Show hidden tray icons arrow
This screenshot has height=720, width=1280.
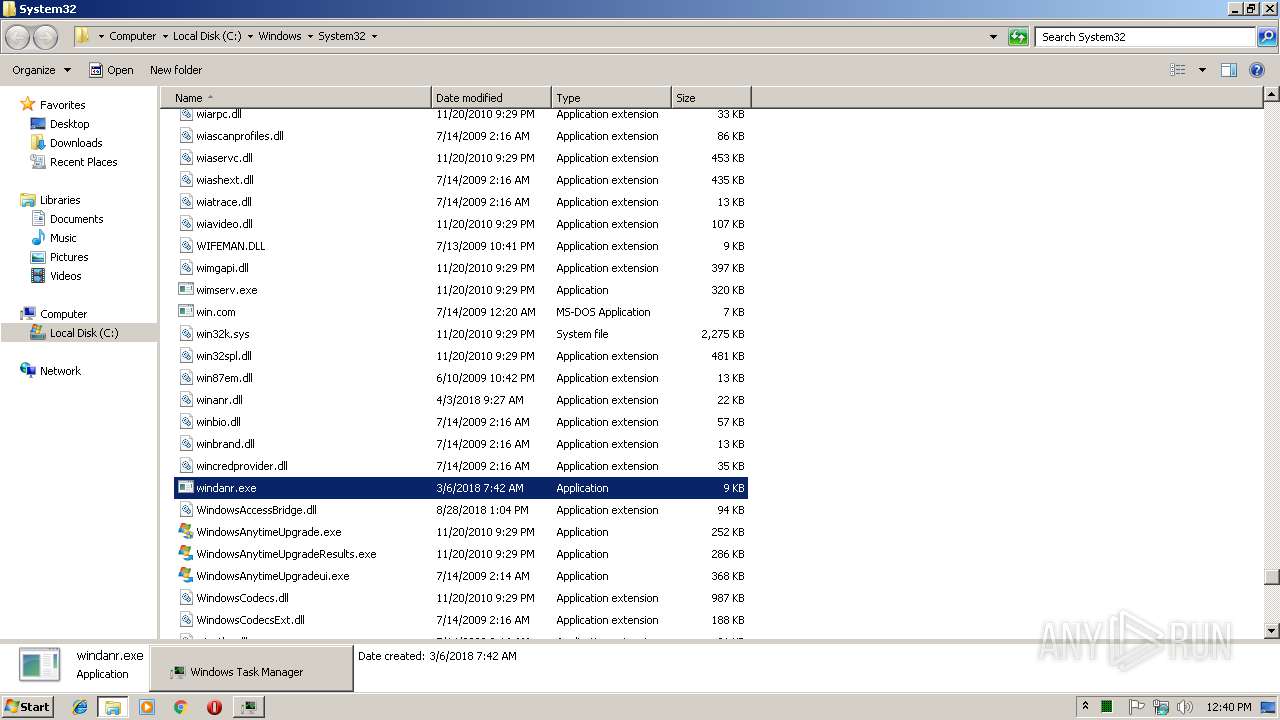point(1085,706)
